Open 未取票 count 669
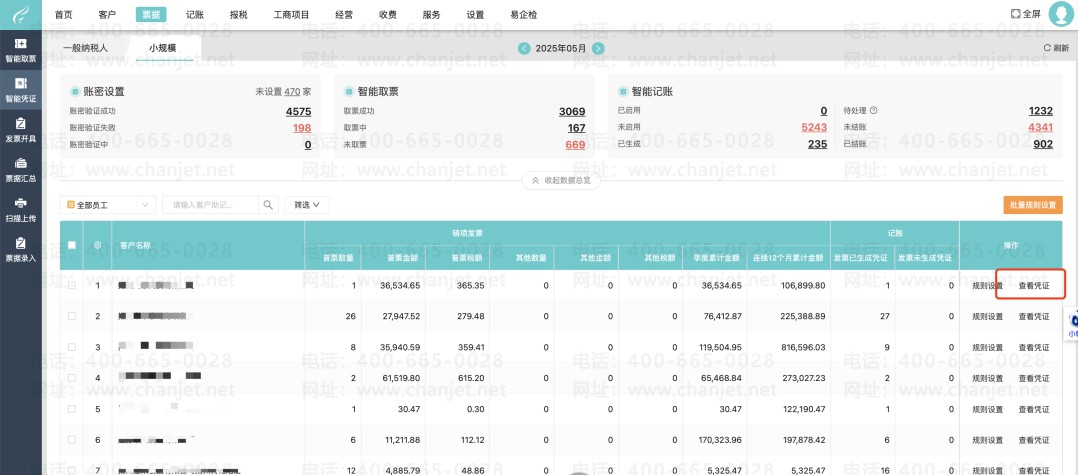 [x=575, y=144]
